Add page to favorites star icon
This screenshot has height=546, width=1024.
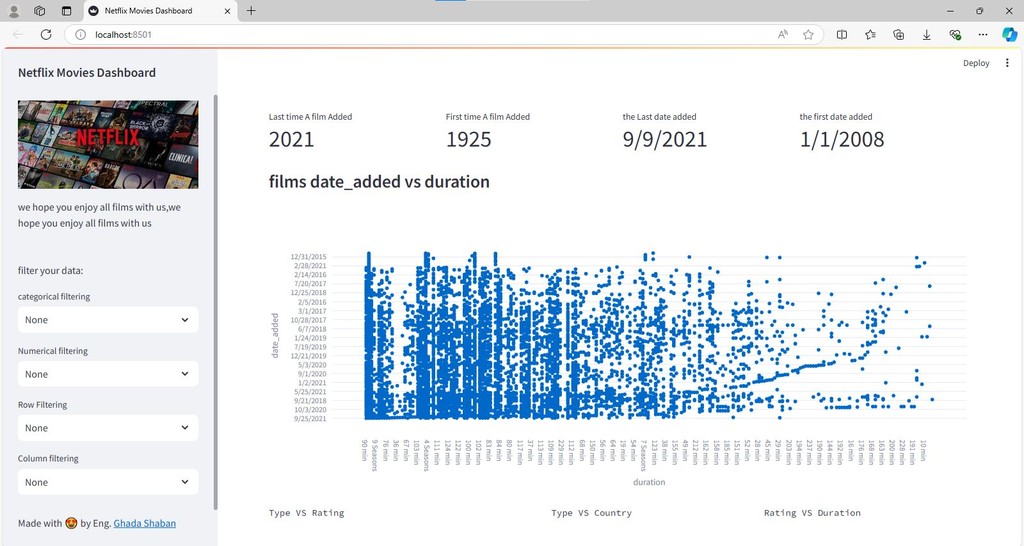click(808, 35)
